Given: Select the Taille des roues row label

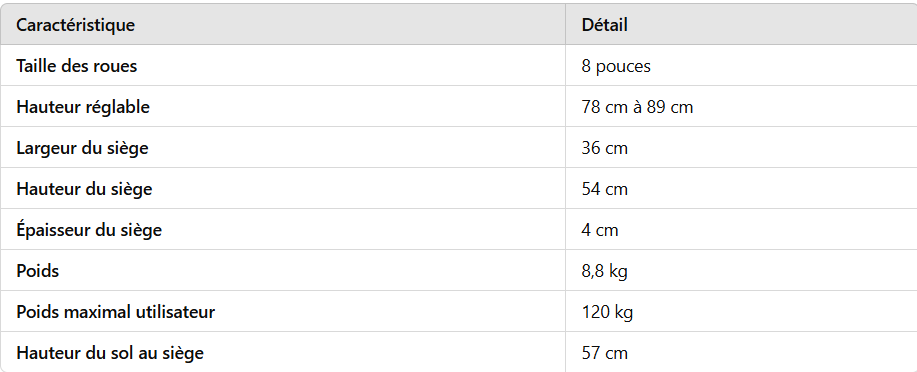Looking at the screenshot, I should coord(77,66).
